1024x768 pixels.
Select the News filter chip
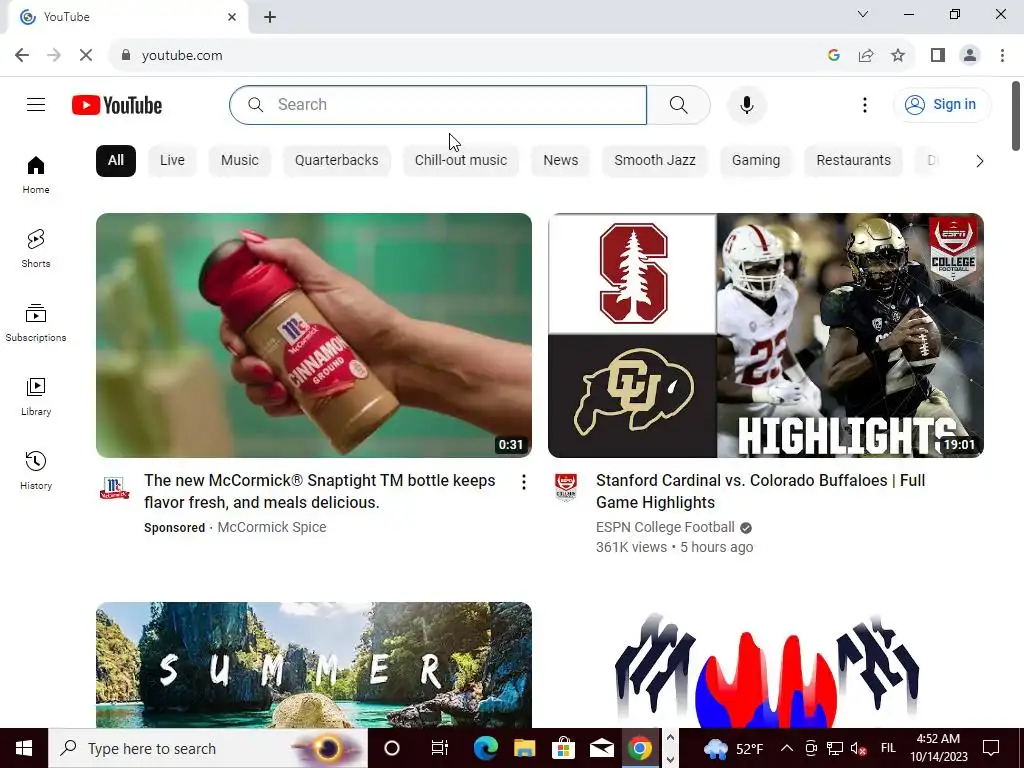tap(560, 161)
